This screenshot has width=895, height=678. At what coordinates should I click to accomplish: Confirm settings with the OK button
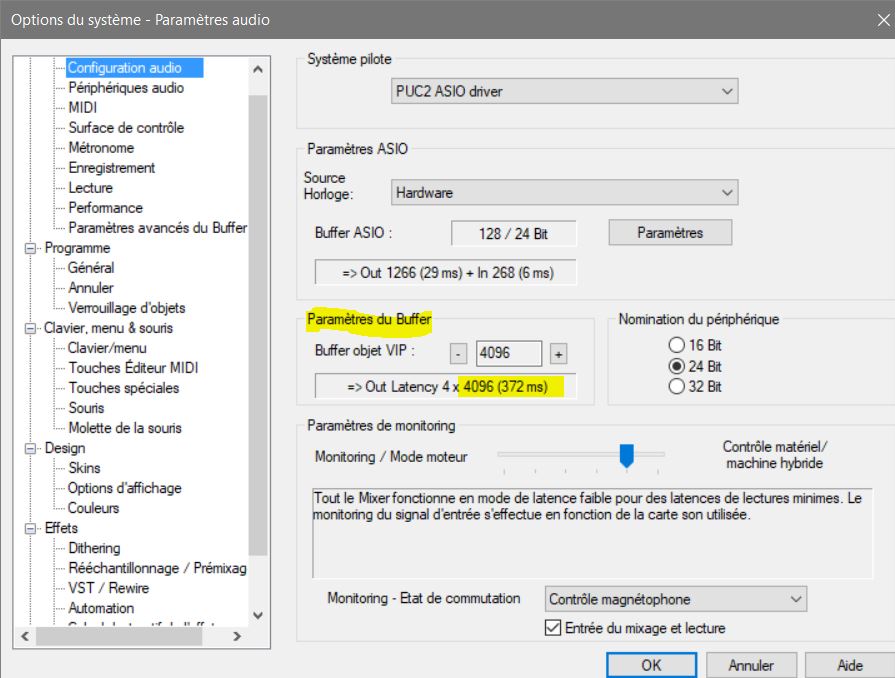click(652, 665)
